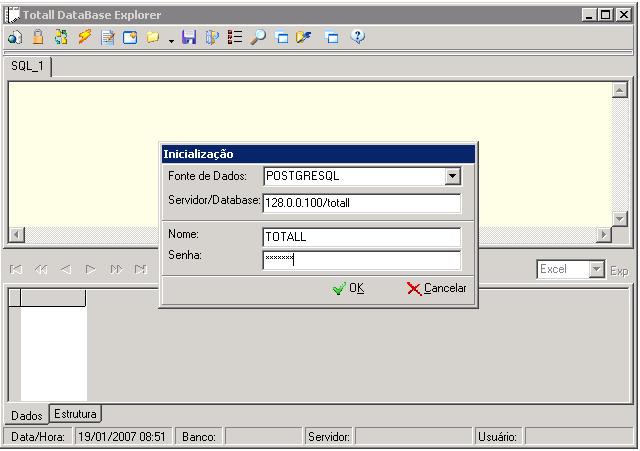Click the yellow folder open icon

[x=153, y=38]
